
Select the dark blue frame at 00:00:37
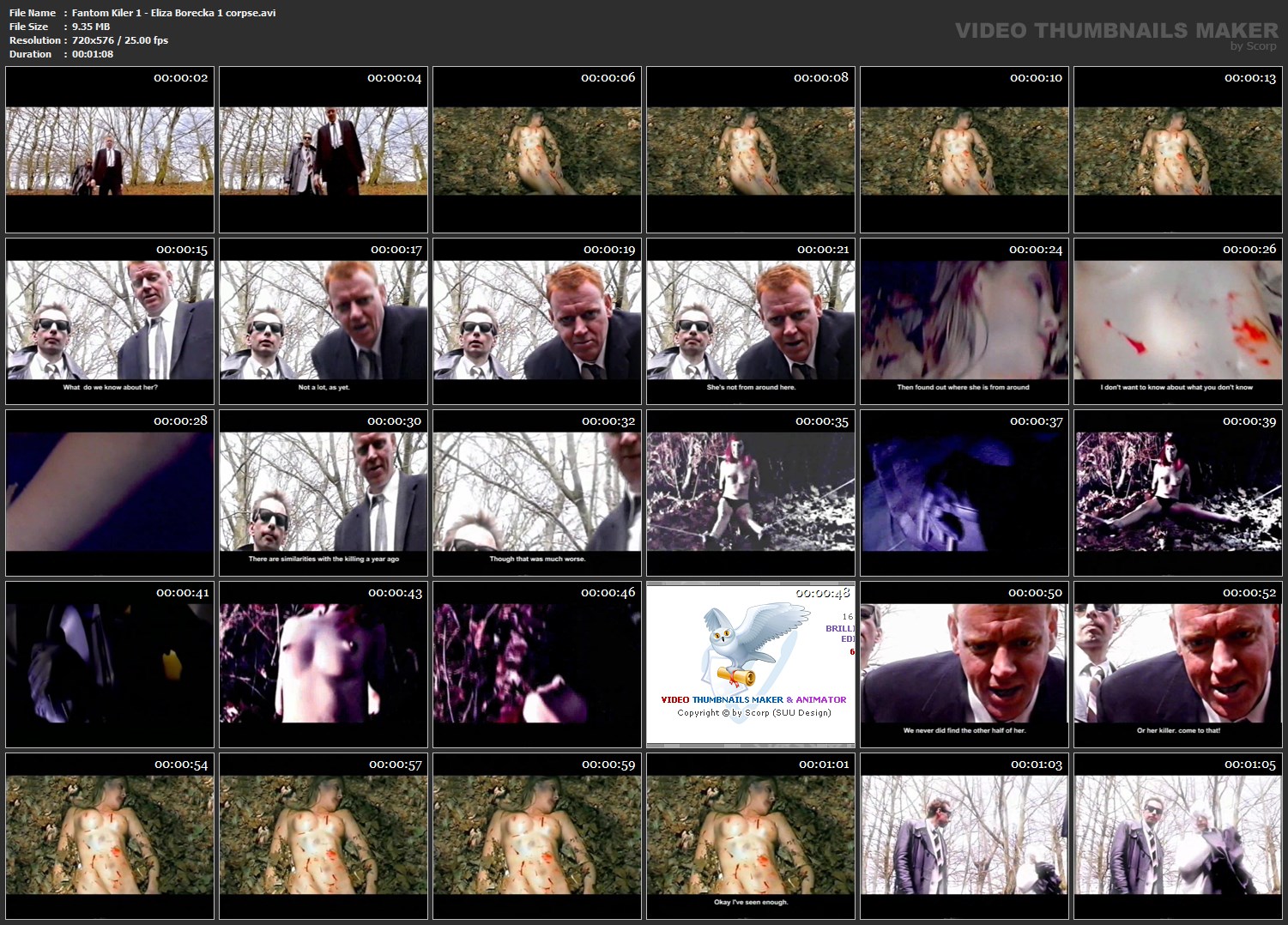(x=964, y=493)
